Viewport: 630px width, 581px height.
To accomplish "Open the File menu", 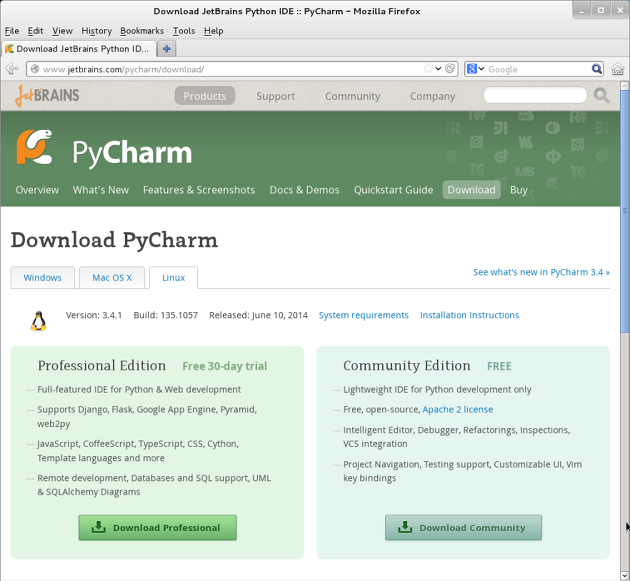I will [12, 31].
